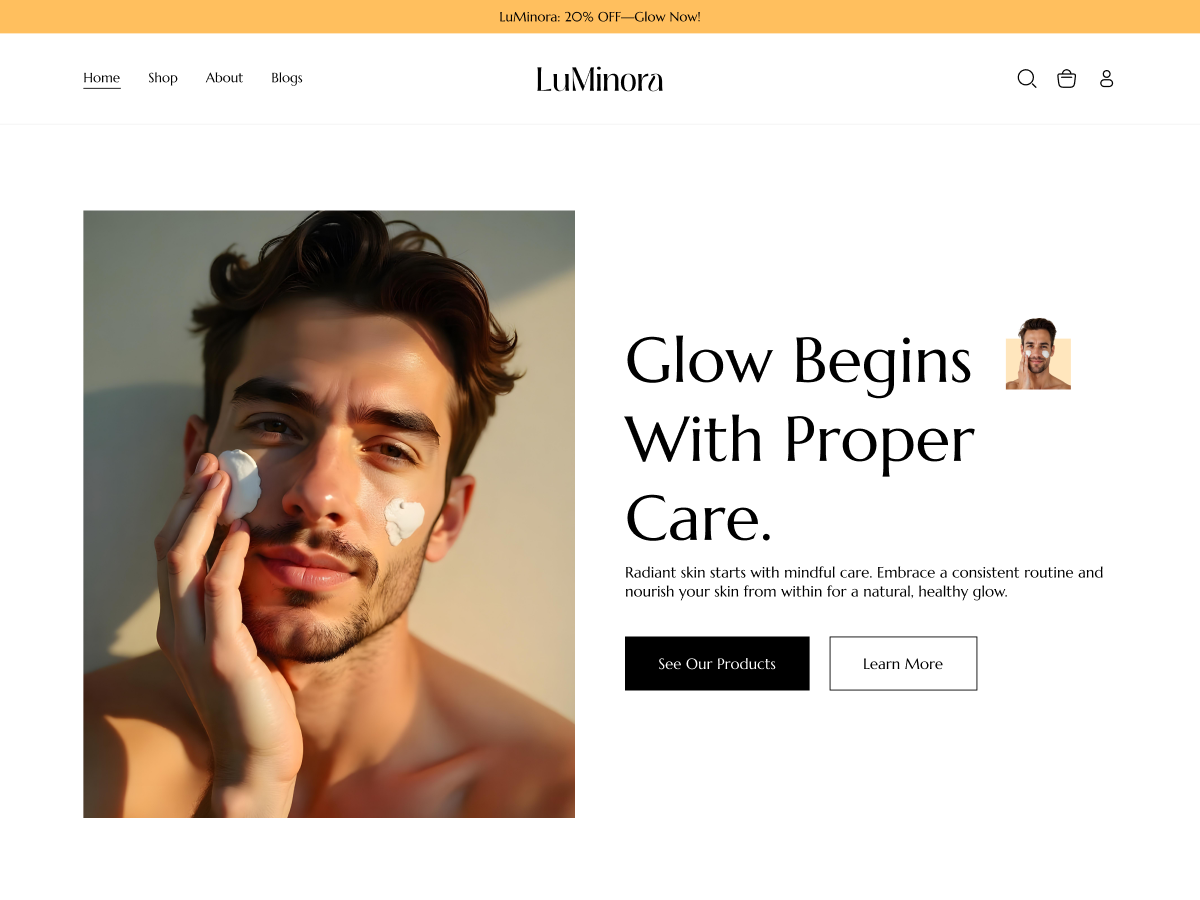Click the 'Radiant skin starts' paragraph text
Screen dimensions: 1200x900
[864, 582]
